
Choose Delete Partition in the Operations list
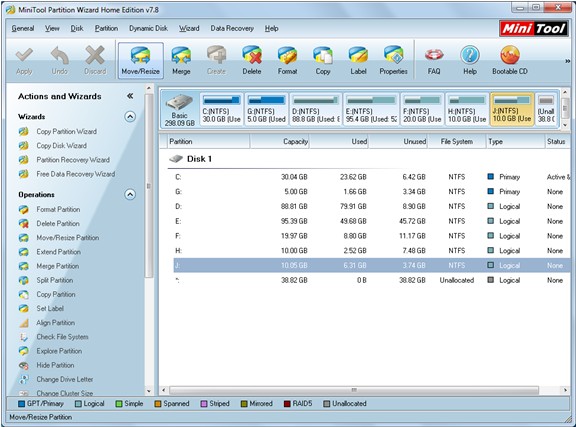pos(58,223)
